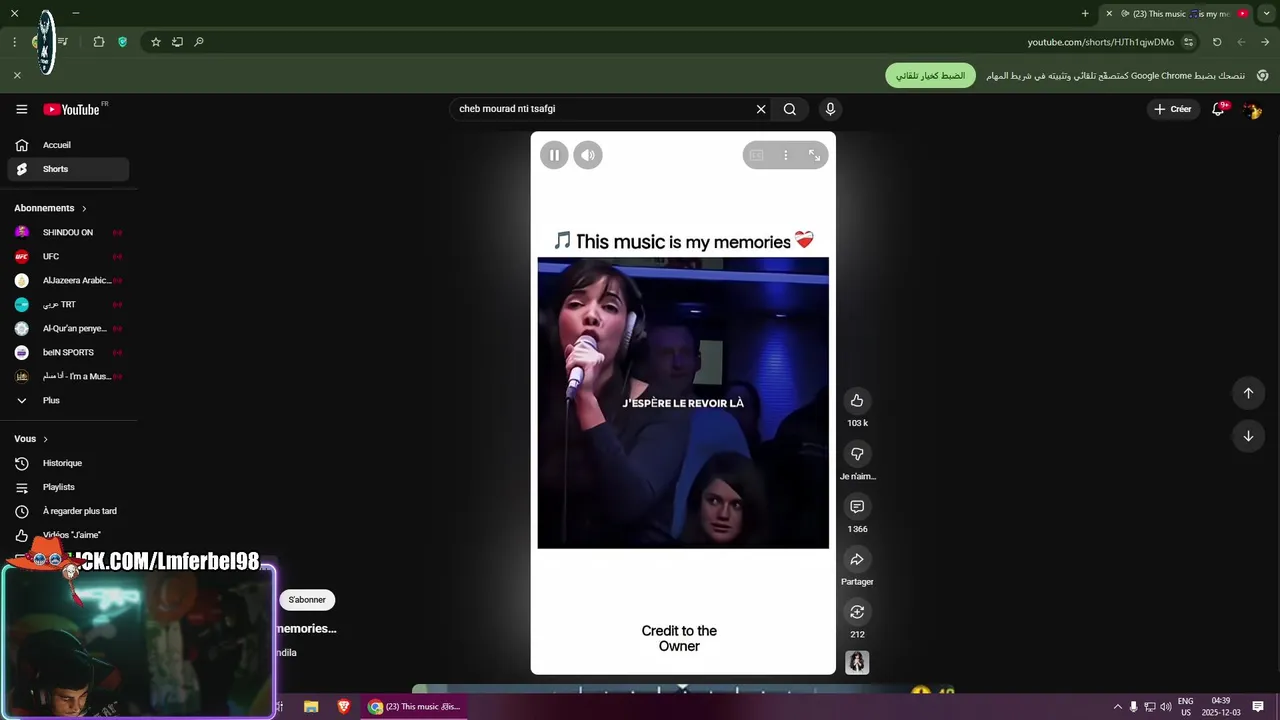Dismiss the Chrome default browser infobar
This screenshot has height=720, width=1280.
pos(17,75)
